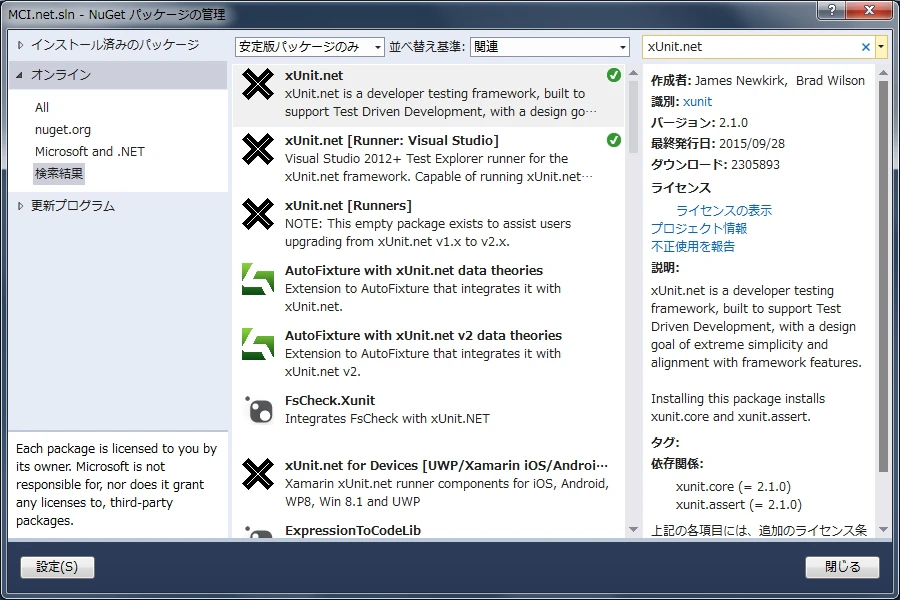Select the All source
Screen dimensions: 900x600
pyautogui.click(x=42, y=107)
